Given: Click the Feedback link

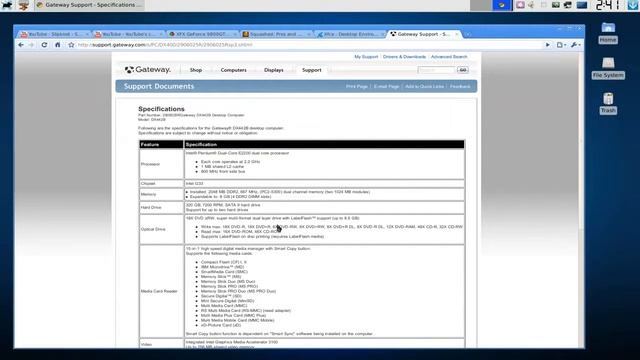Looking at the screenshot, I should 460,87.
